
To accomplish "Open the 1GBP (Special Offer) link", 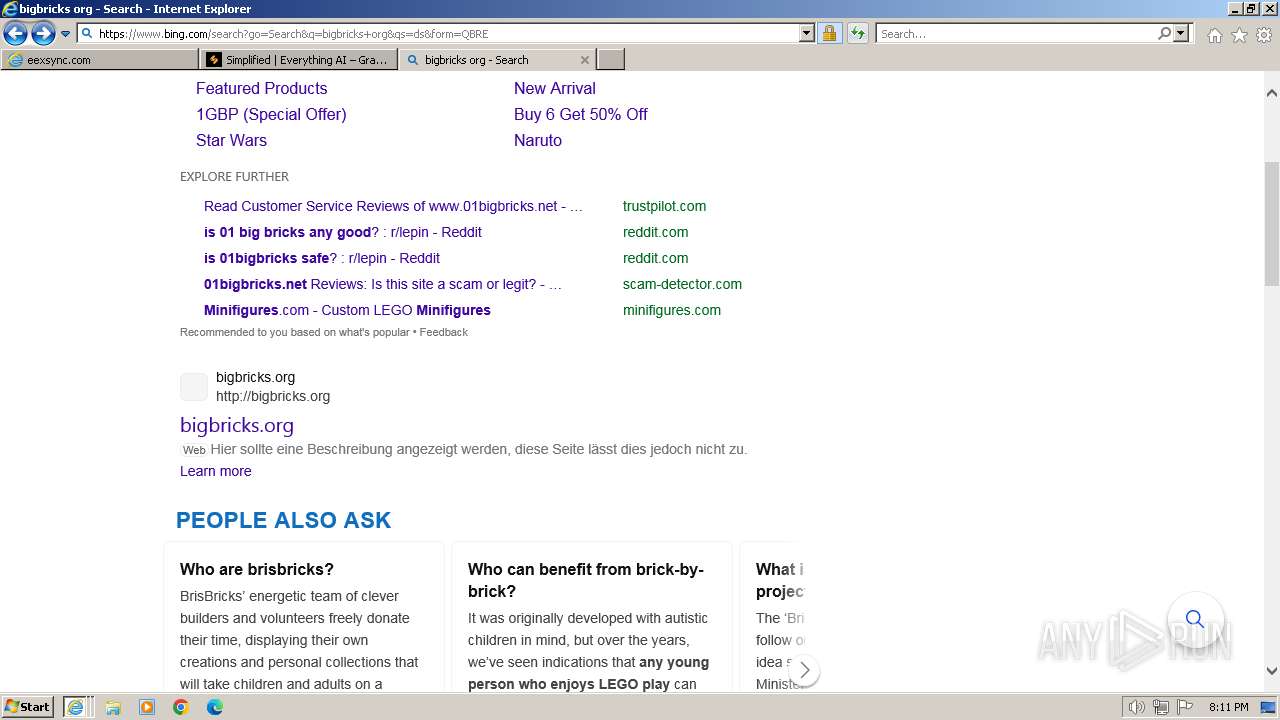I will 271,114.
